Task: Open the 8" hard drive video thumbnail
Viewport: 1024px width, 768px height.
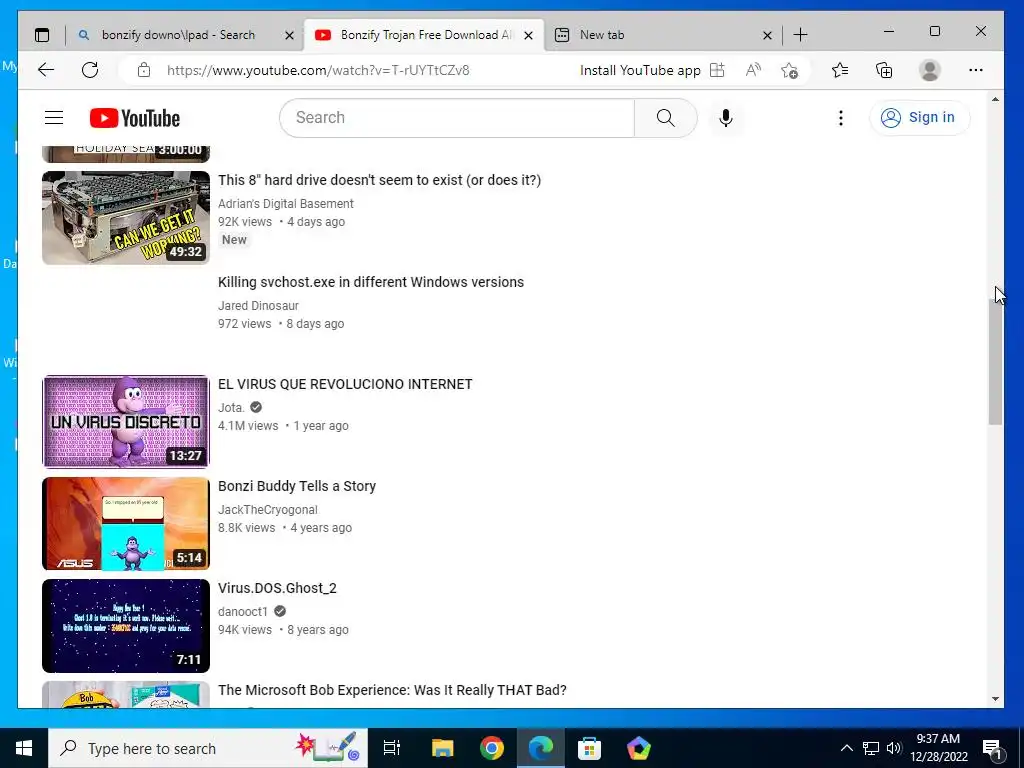Action: tap(126, 217)
